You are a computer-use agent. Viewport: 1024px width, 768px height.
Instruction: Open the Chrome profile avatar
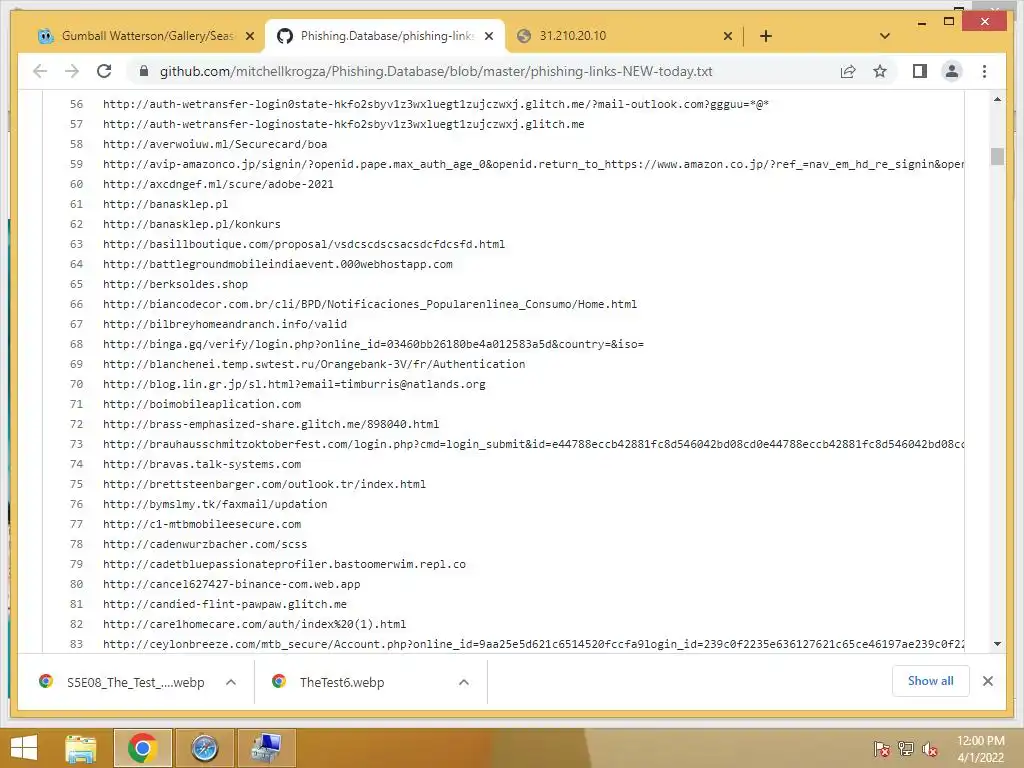tap(952, 71)
